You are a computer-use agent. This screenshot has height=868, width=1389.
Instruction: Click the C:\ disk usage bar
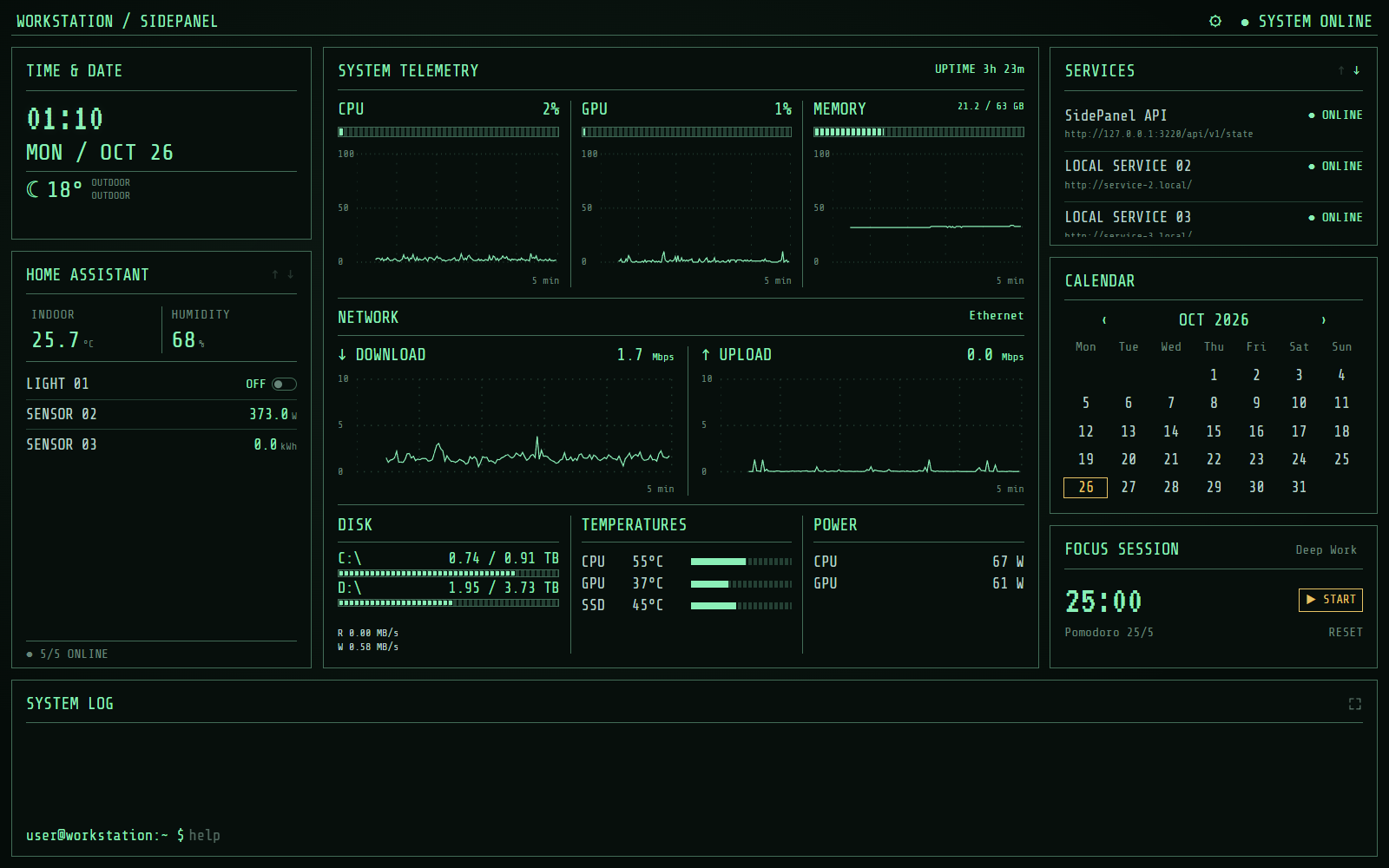[x=449, y=573]
